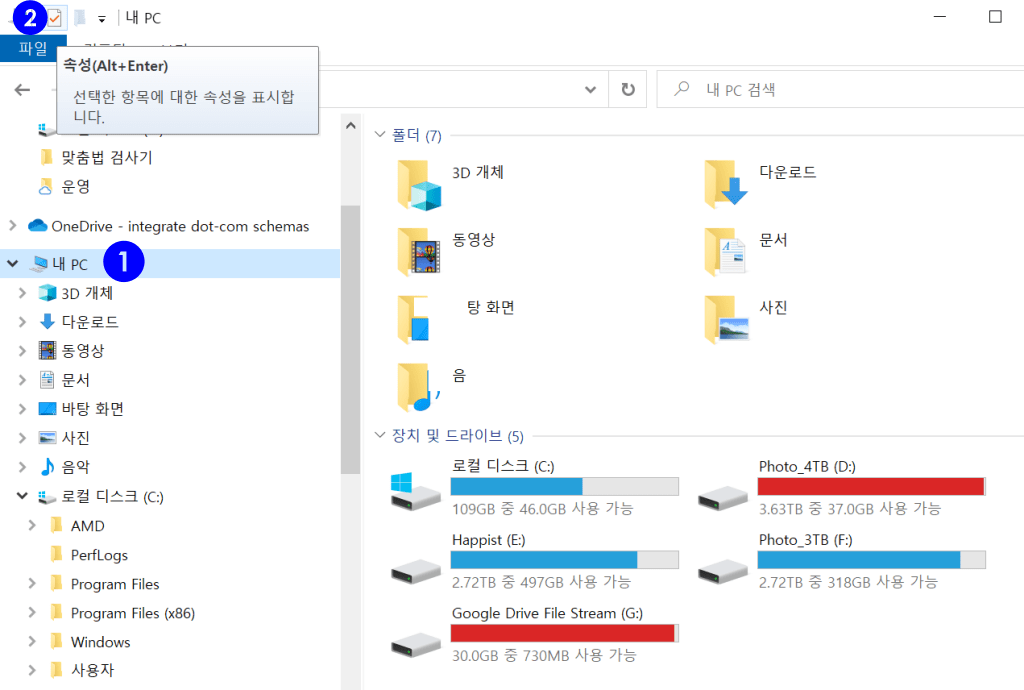Open the 문서 folder in main pane
This screenshot has height=690, width=1024.
726,252
